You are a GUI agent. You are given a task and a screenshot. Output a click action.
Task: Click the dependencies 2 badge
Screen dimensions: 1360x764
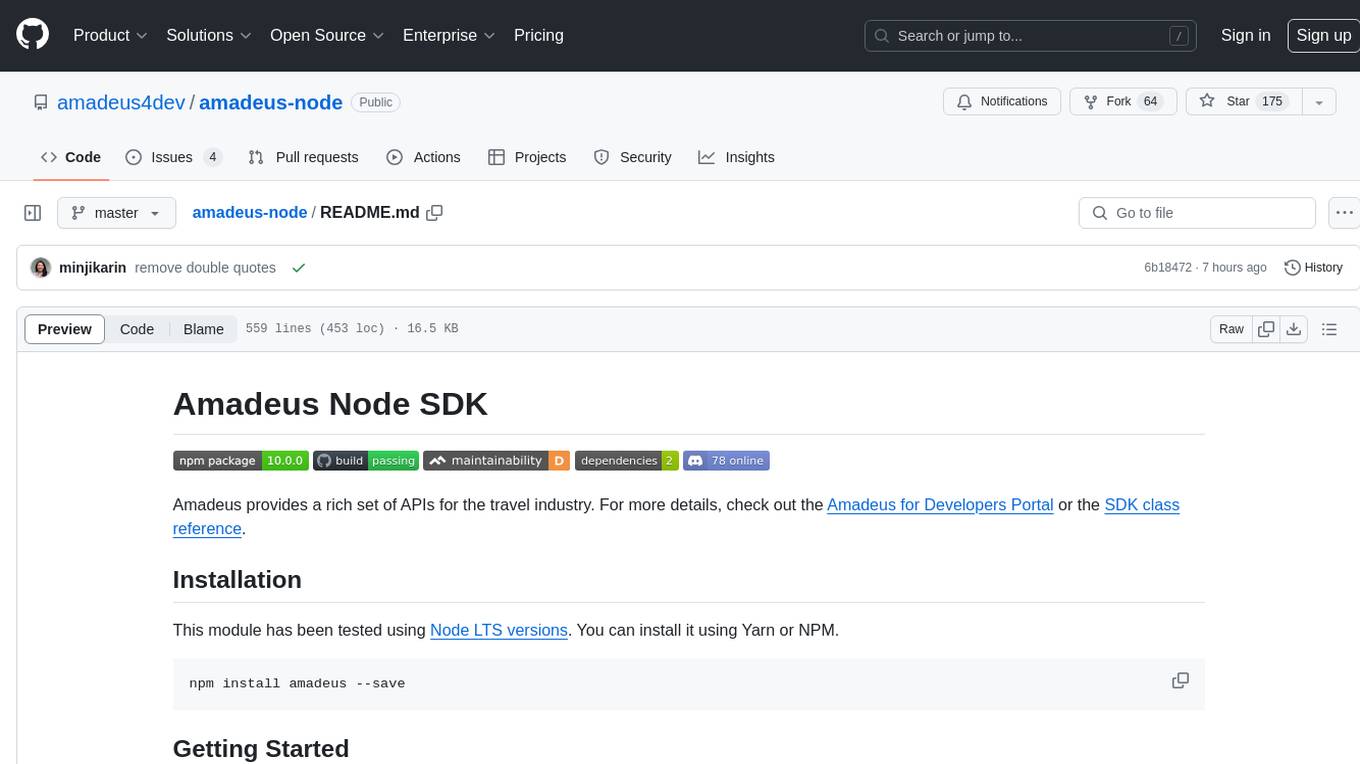click(x=627, y=461)
